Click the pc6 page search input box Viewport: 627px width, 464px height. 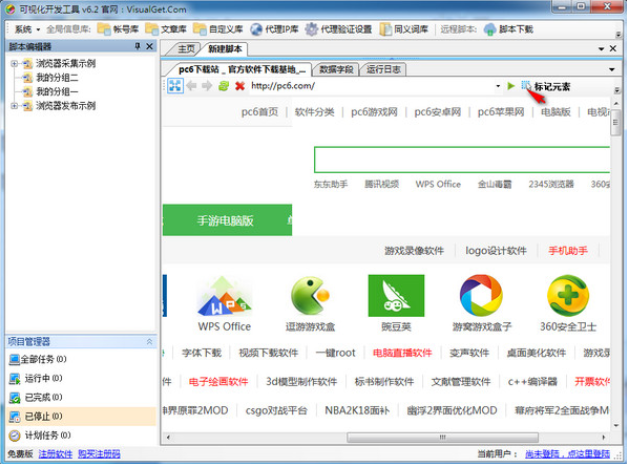(460, 160)
